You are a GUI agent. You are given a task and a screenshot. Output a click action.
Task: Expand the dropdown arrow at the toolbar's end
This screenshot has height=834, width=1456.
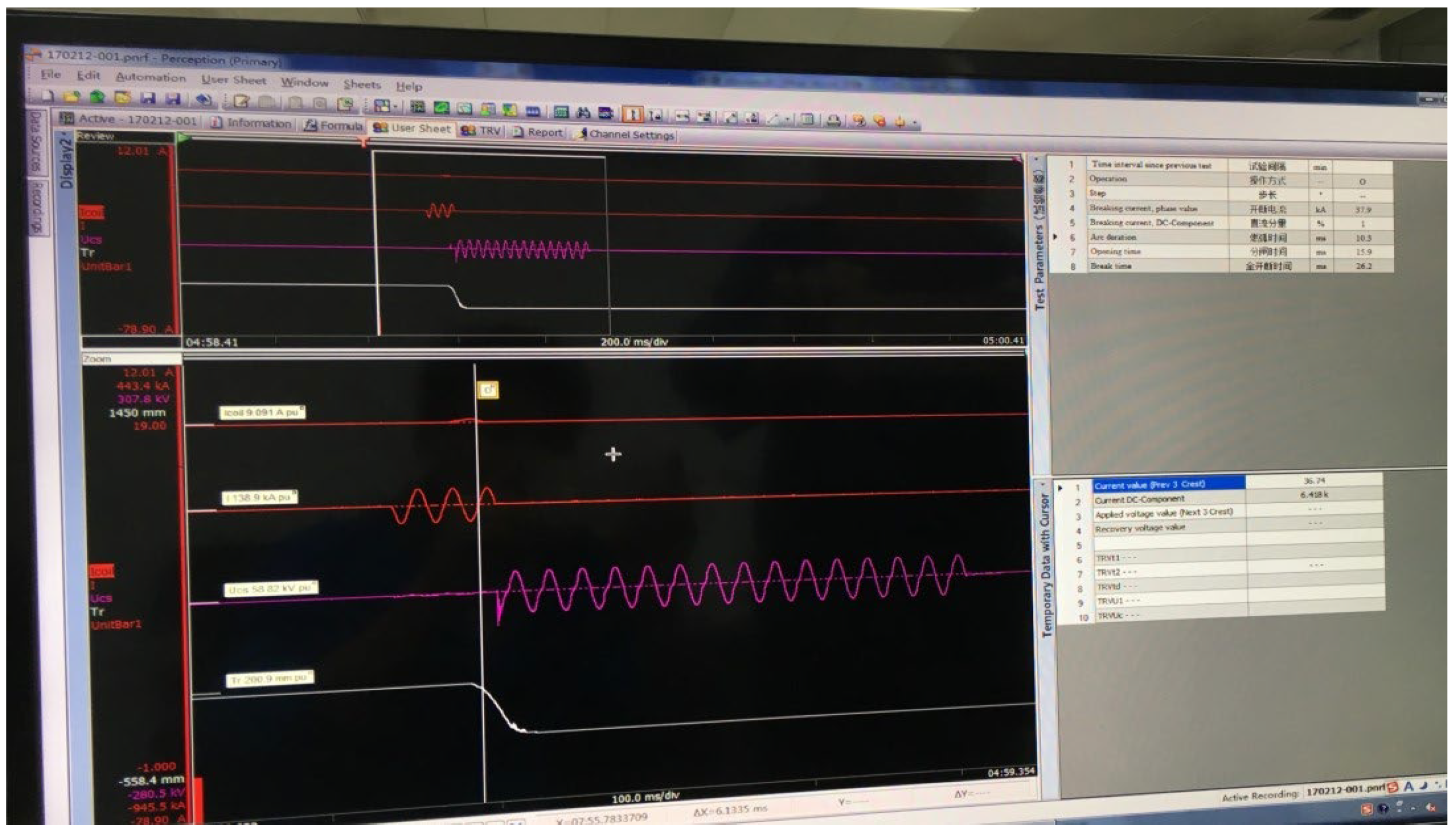(915, 123)
